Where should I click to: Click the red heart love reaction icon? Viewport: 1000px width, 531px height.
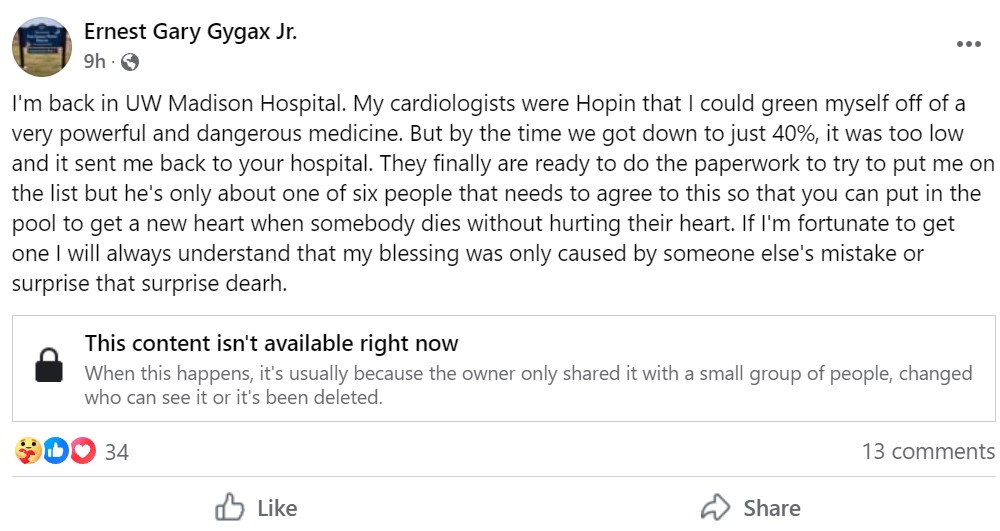(x=82, y=452)
